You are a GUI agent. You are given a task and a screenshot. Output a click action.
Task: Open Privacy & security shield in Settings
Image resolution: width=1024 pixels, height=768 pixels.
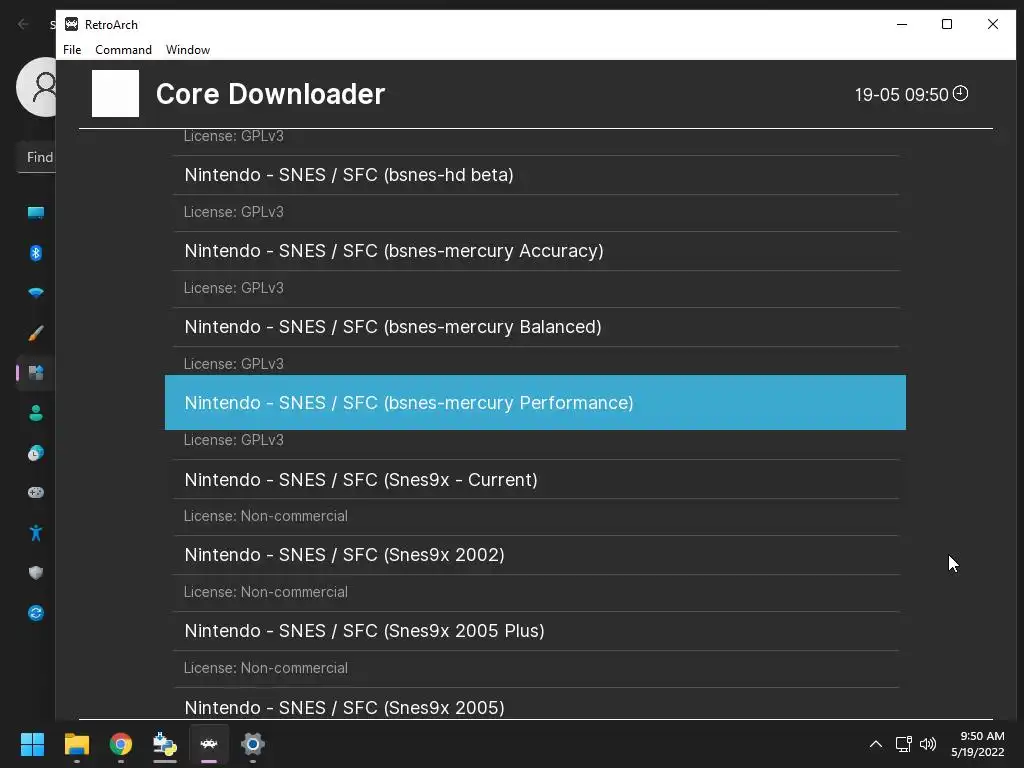point(36,573)
